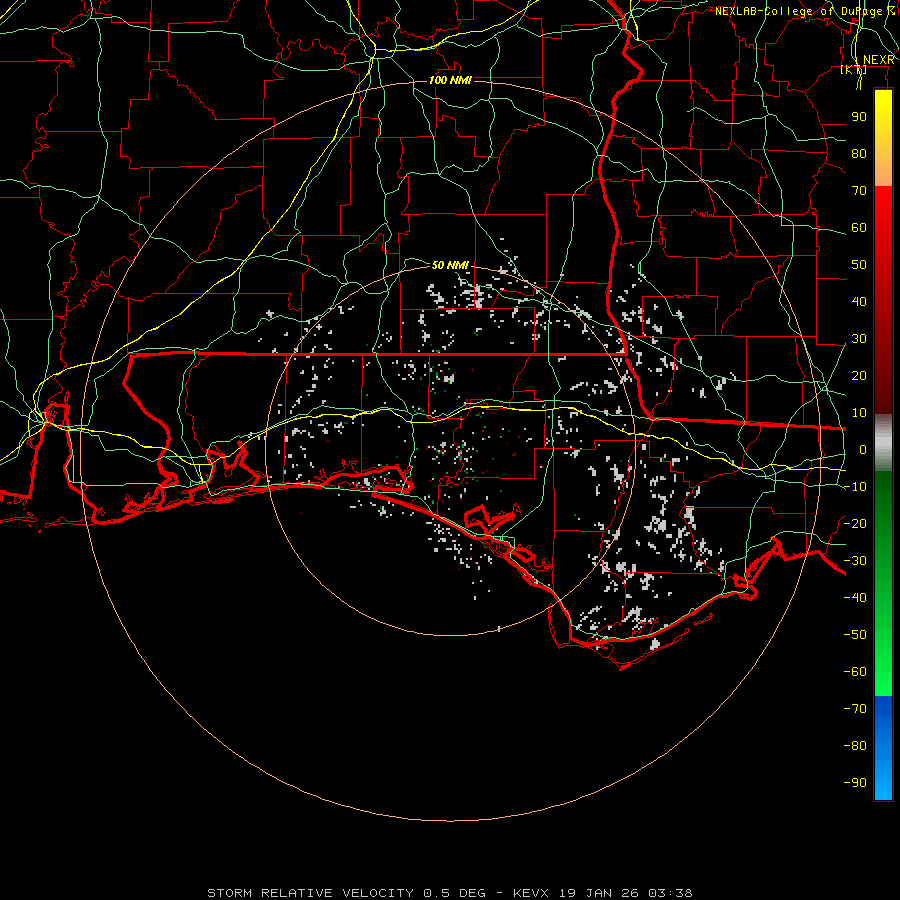
Task: Click the negative 40 knot scale label
Action: (855, 598)
